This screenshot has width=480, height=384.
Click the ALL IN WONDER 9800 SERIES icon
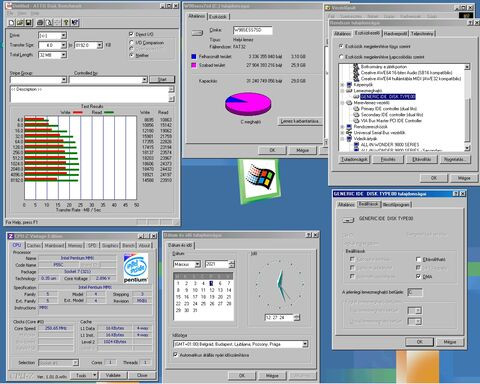356,145
